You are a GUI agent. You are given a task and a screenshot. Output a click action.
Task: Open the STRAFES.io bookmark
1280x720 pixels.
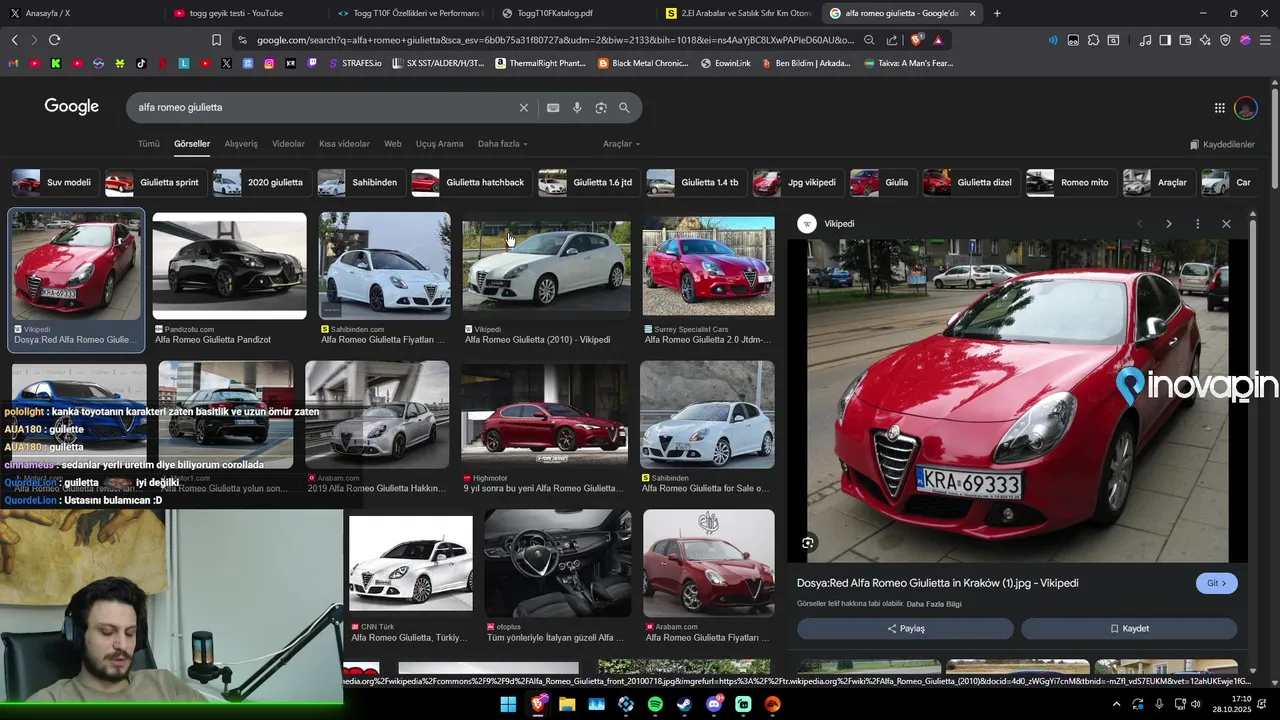(x=355, y=63)
